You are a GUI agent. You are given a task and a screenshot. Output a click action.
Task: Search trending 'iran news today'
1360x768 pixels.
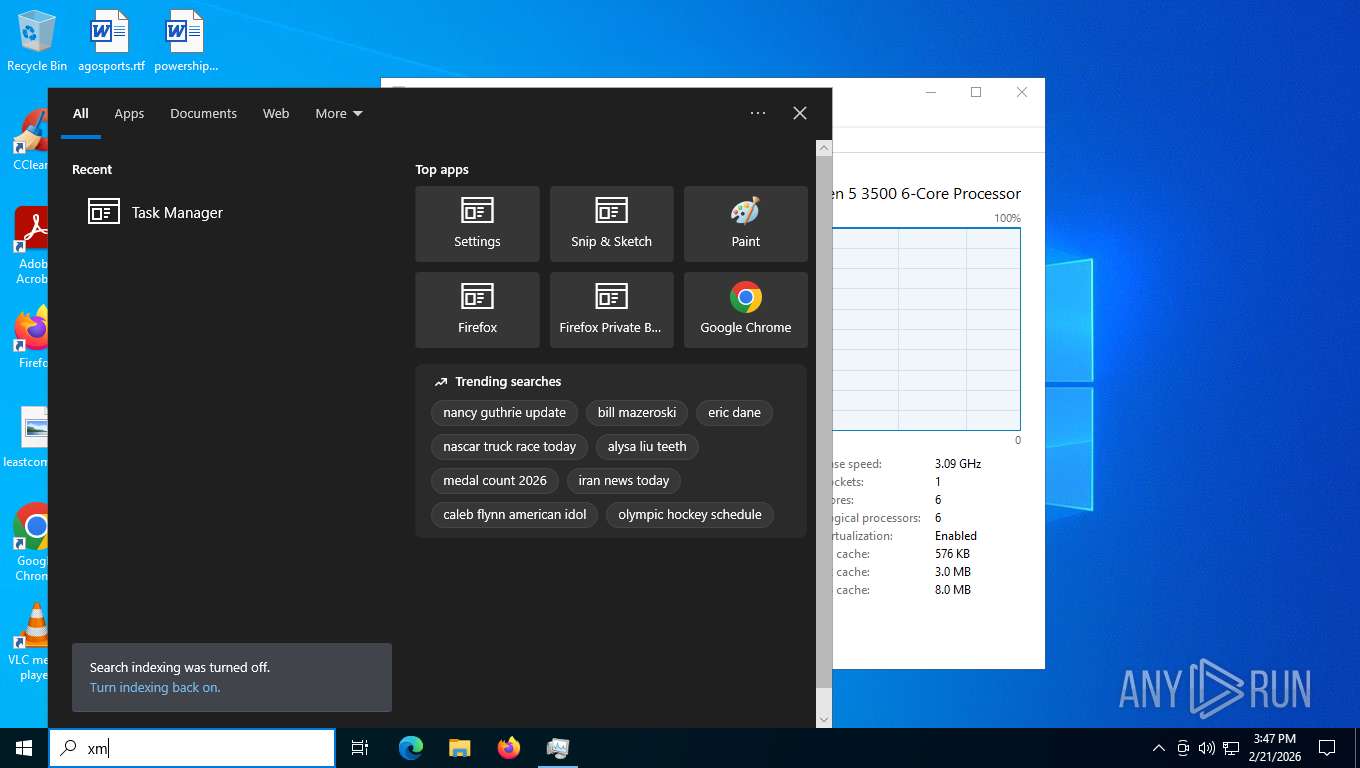(624, 480)
